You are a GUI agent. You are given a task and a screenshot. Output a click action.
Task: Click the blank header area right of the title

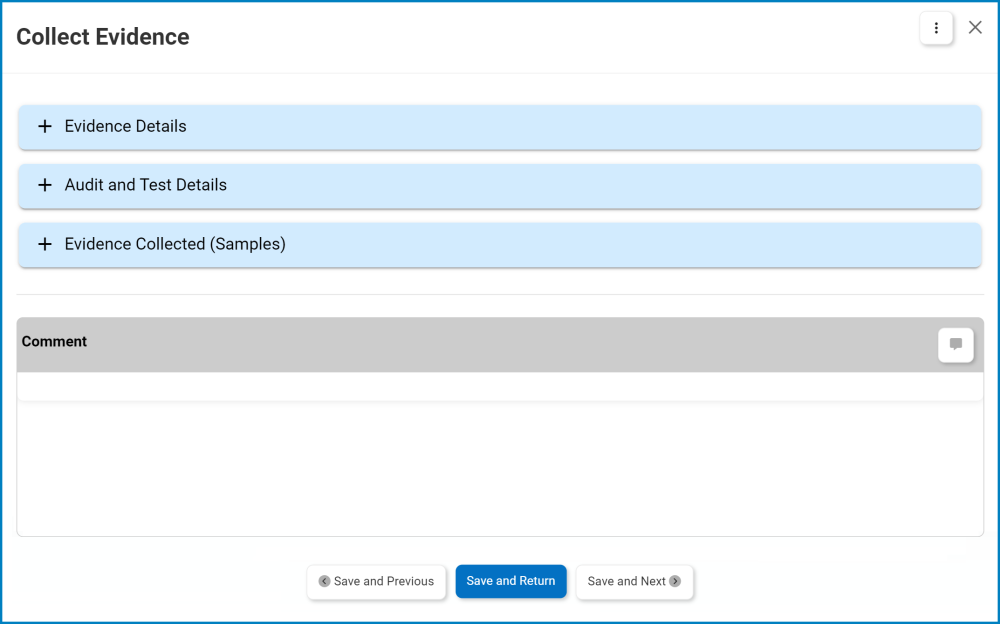[x=550, y=37]
